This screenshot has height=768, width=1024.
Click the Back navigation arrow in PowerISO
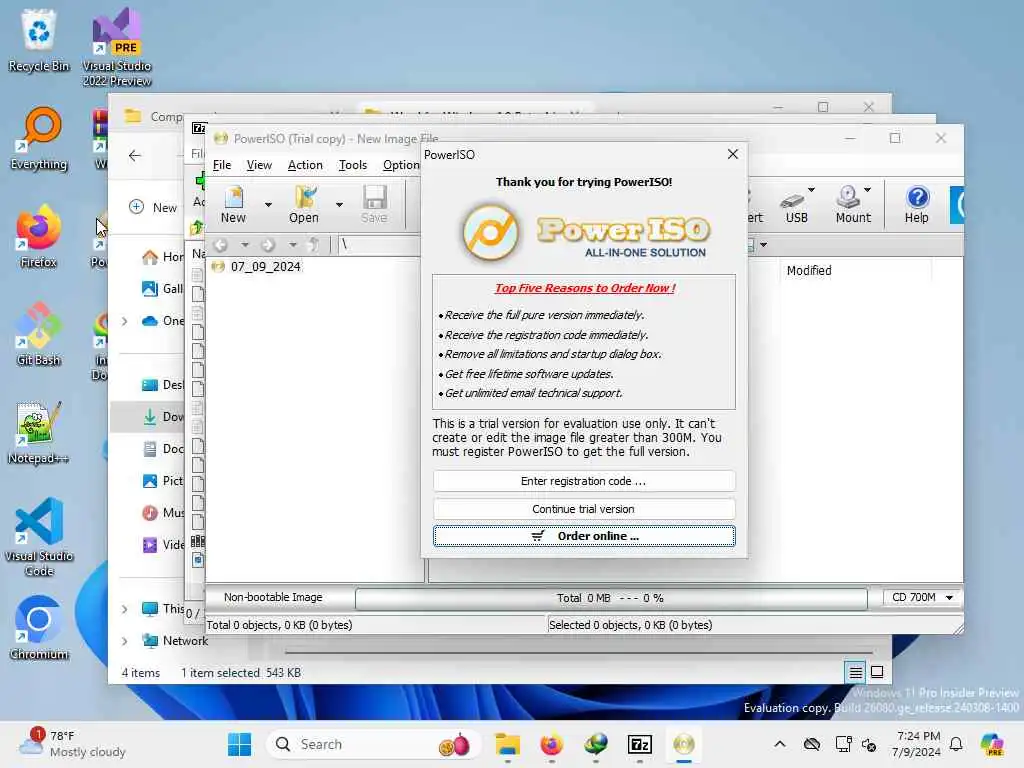[221, 245]
